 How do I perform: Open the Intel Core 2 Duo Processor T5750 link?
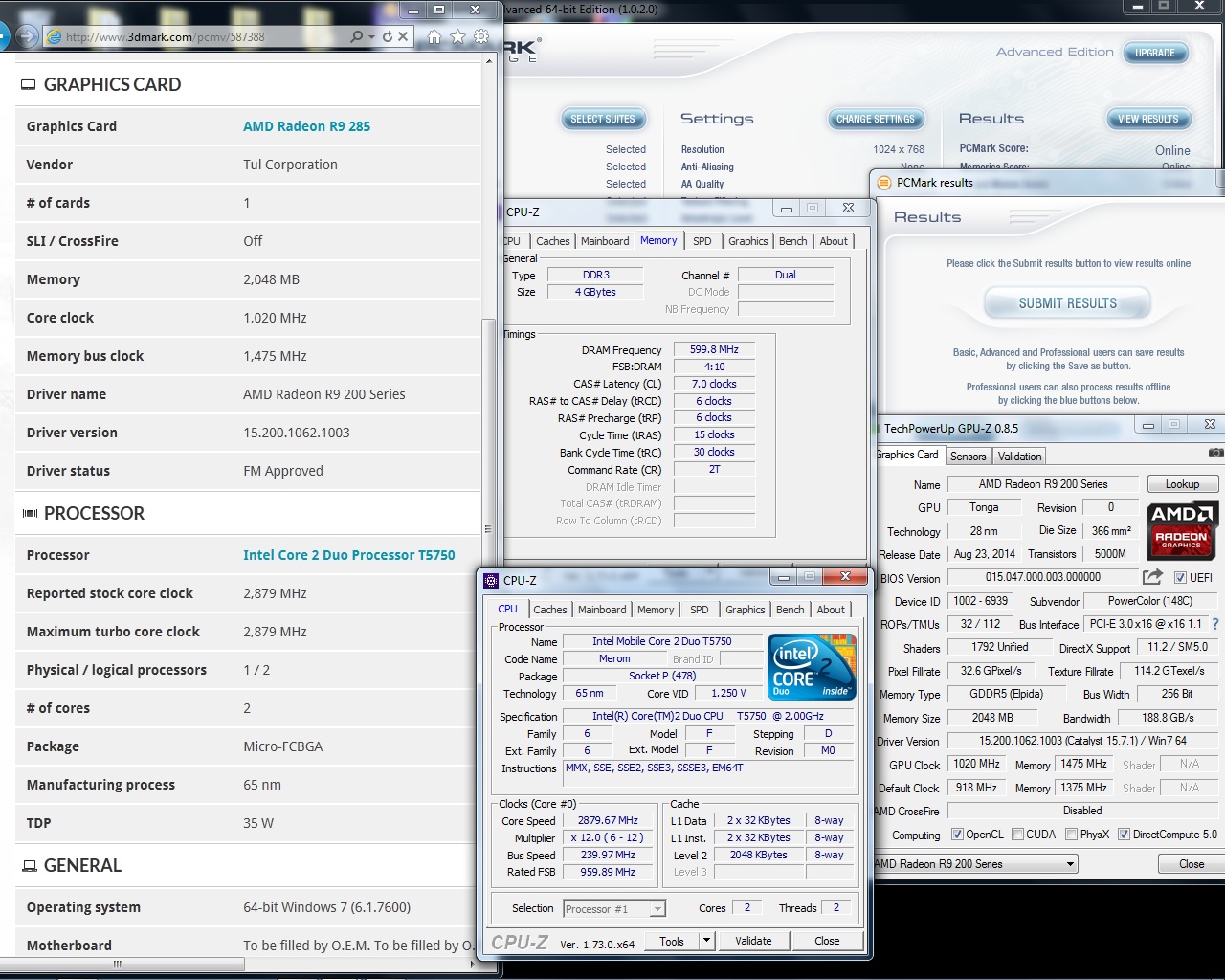(349, 555)
